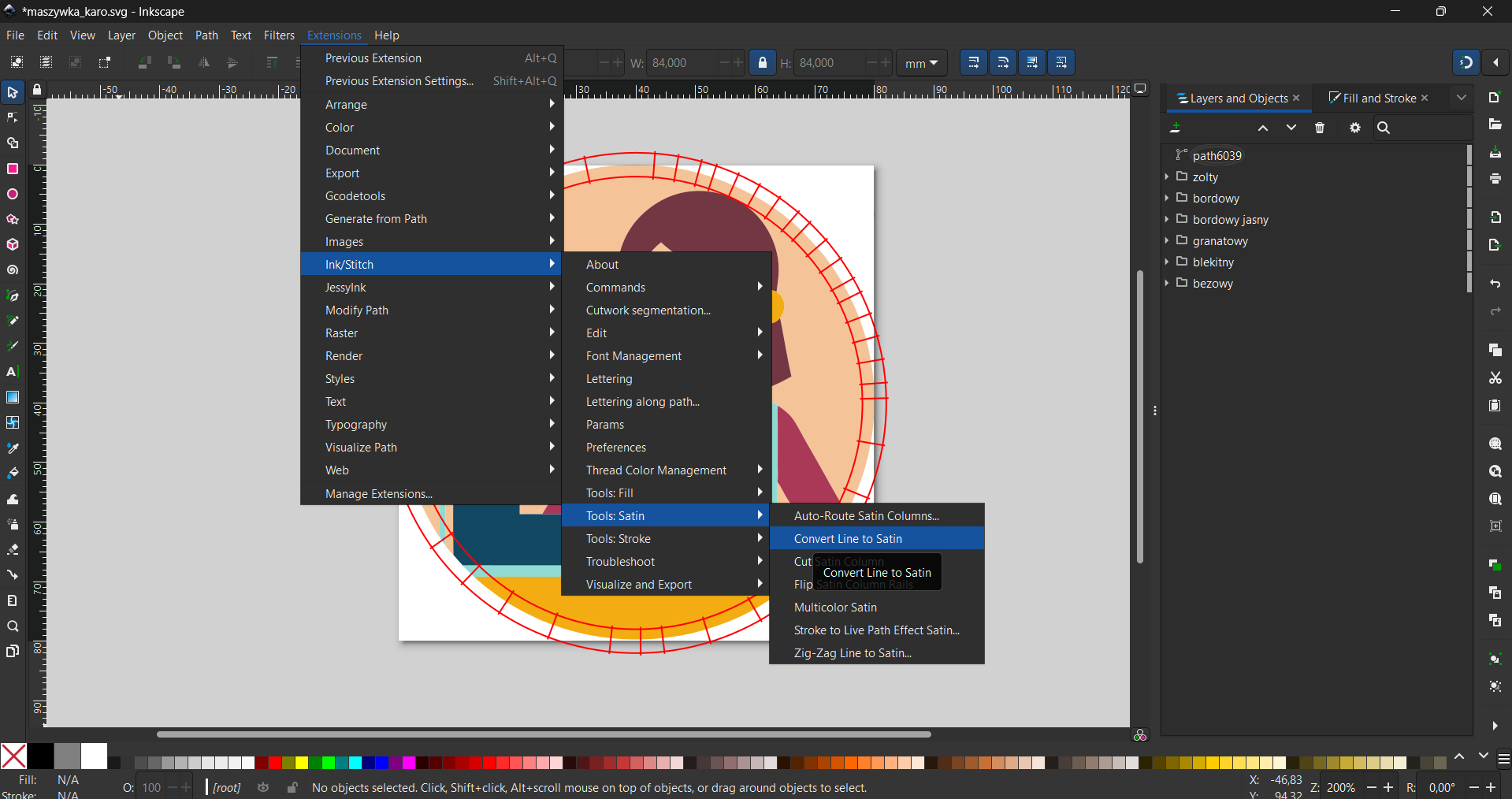
Task: Select the Eraser tool
Action: pyautogui.click(x=13, y=549)
